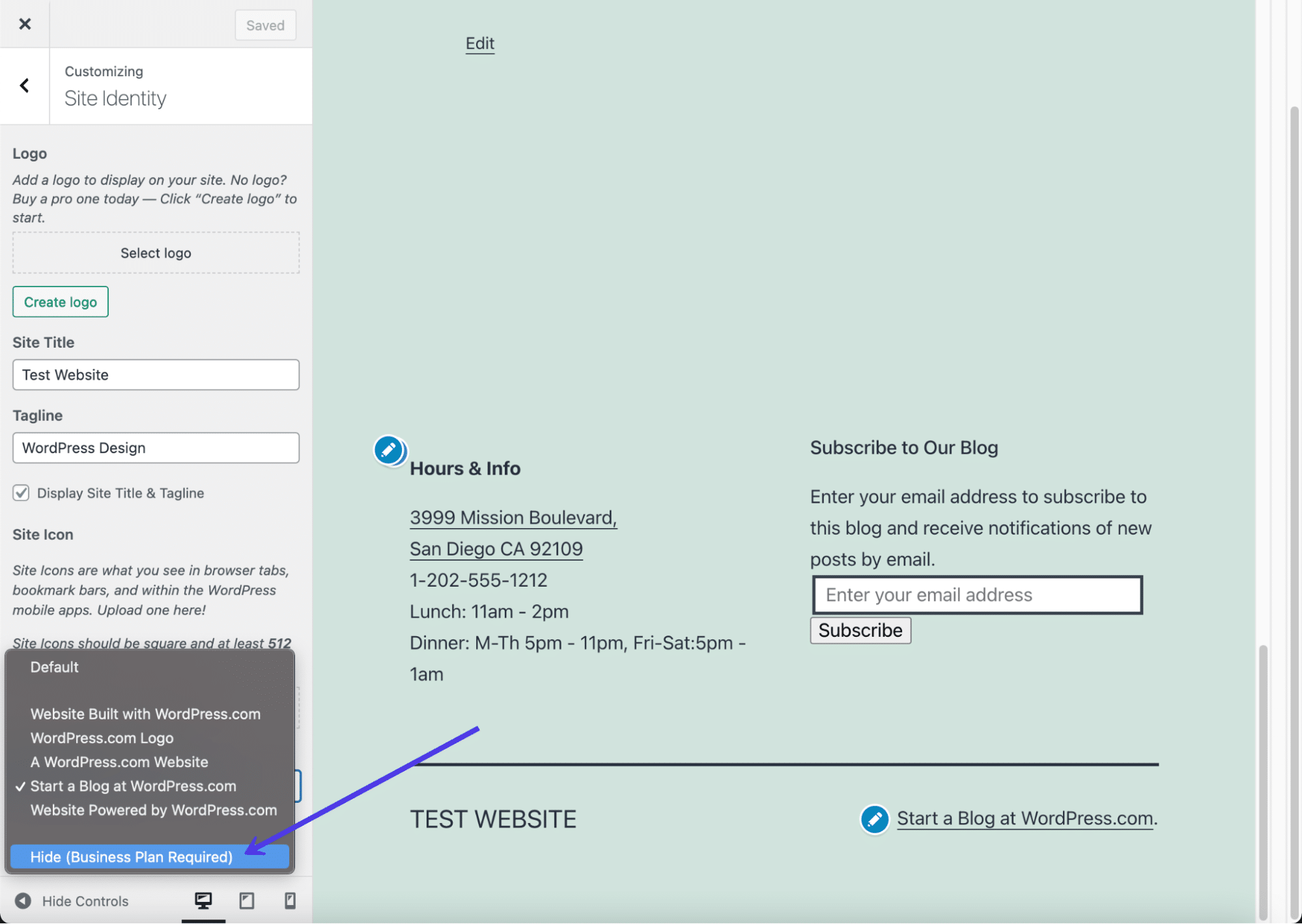Click the desktop preview icon in toolbar
Image resolution: width=1302 pixels, height=924 pixels.
pos(203,900)
